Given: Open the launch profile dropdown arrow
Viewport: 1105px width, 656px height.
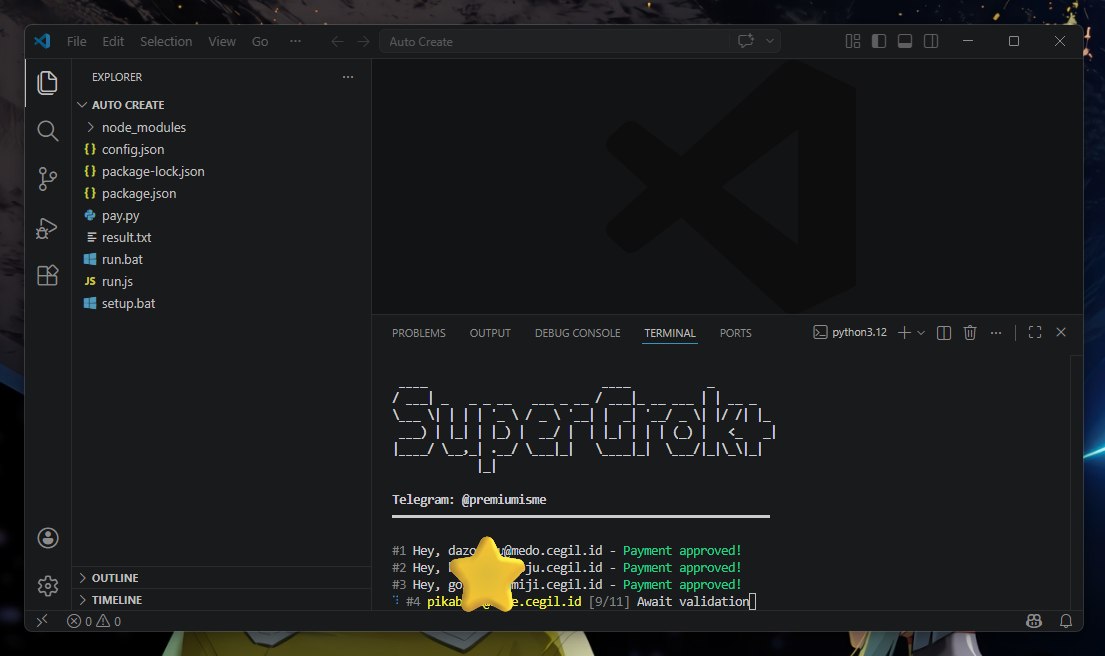Looking at the screenshot, I should click(x=920, y=333).
